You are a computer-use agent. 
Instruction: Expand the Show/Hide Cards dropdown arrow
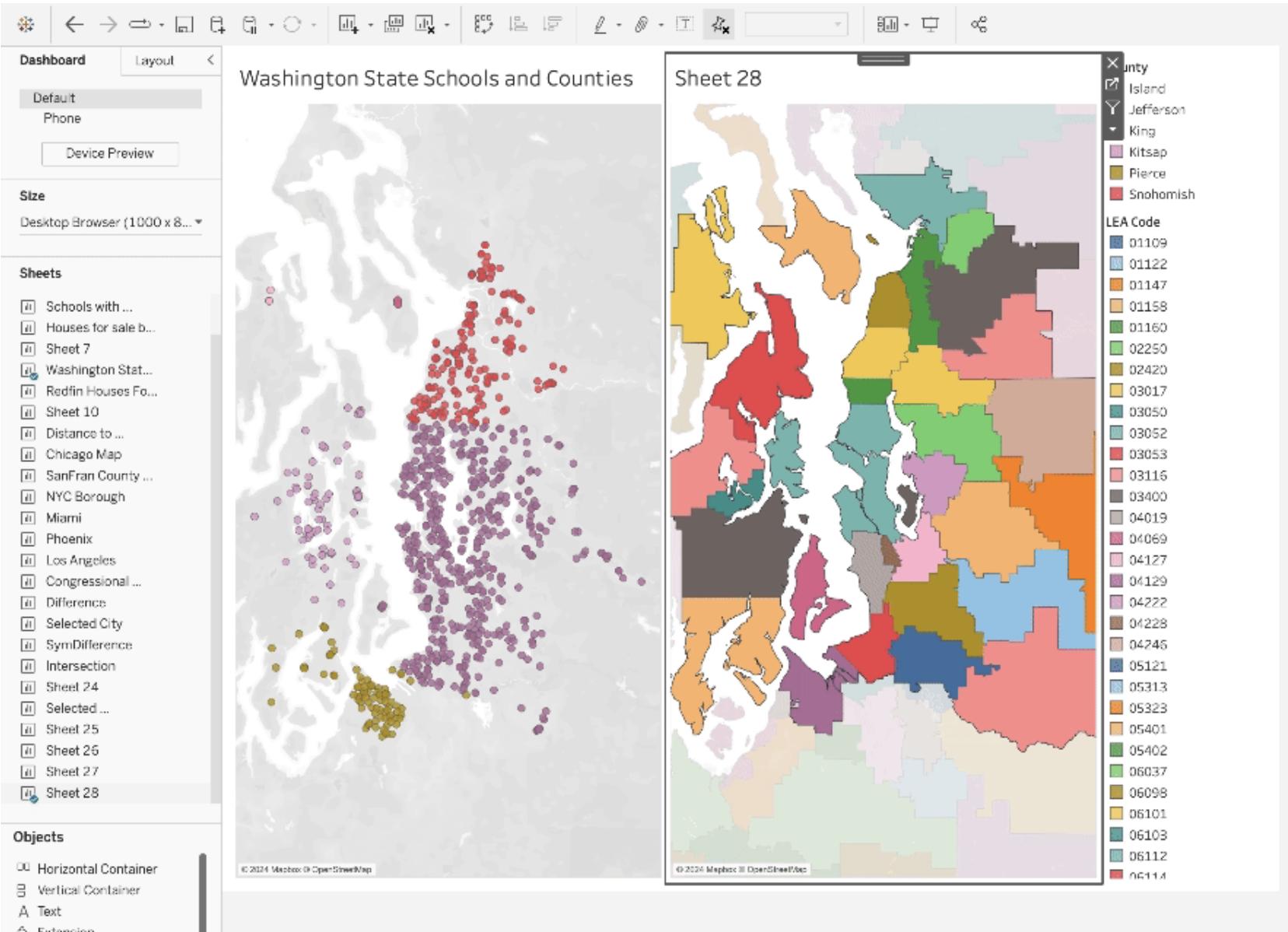[x=907, y=26]
